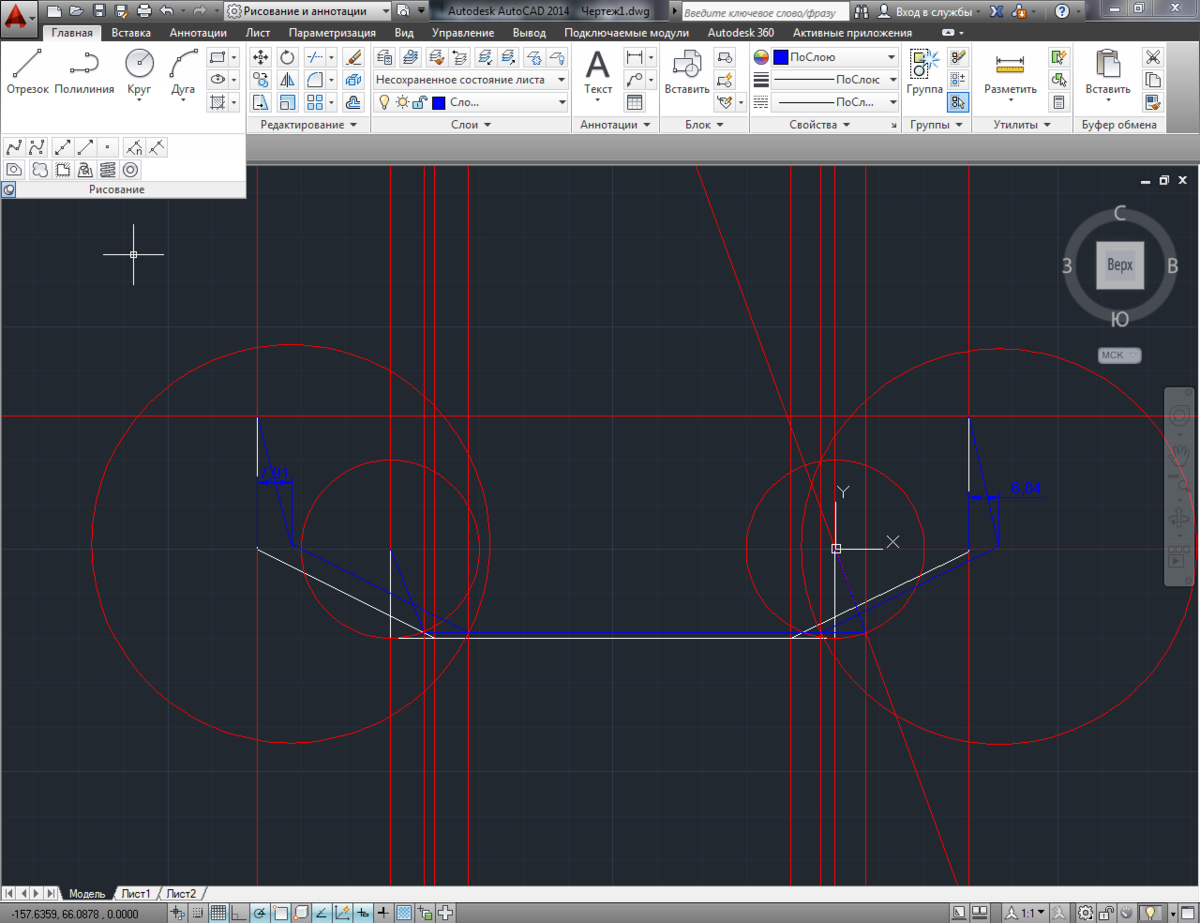Viewport: 1200px width, 923px height.
Task: Toggle grid display in status bar
Action: tap(217, 913)
